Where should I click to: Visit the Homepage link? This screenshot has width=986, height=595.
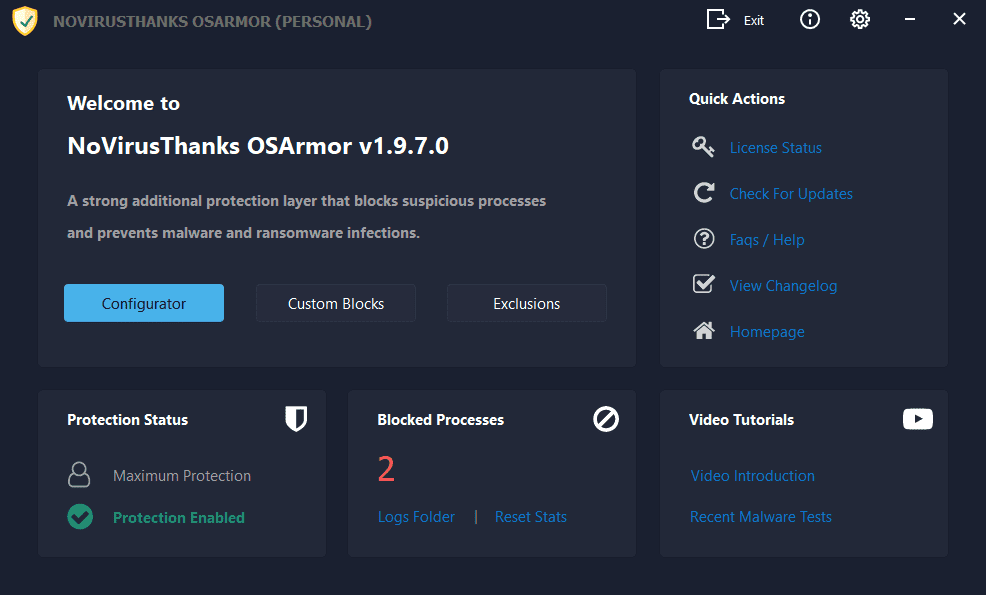point(767,331)
